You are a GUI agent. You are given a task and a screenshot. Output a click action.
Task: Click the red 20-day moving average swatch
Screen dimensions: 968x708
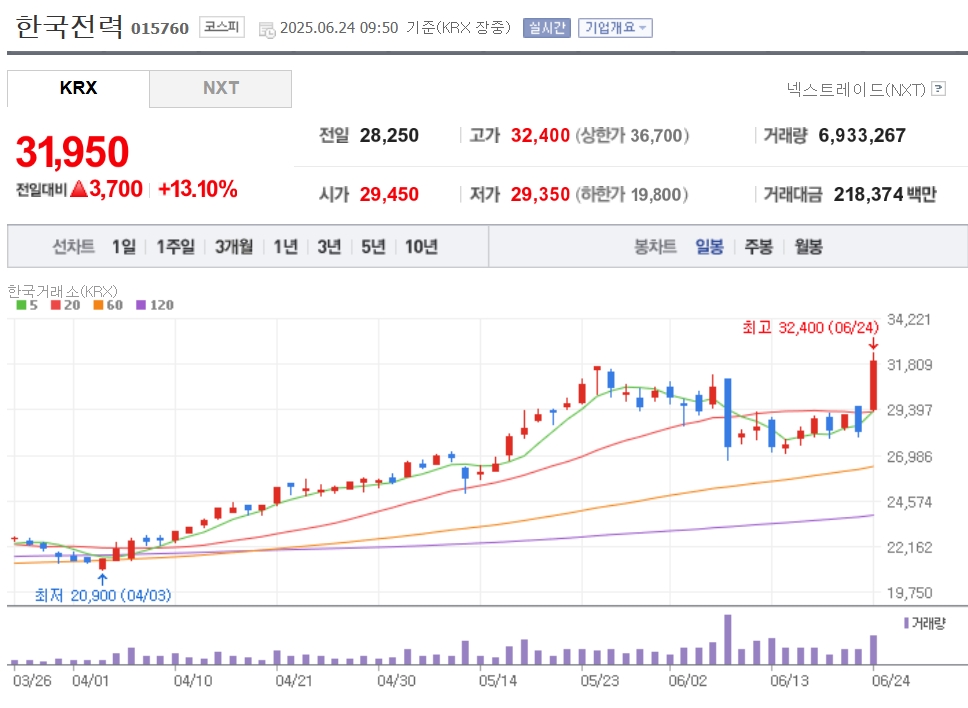coord(56,305)
